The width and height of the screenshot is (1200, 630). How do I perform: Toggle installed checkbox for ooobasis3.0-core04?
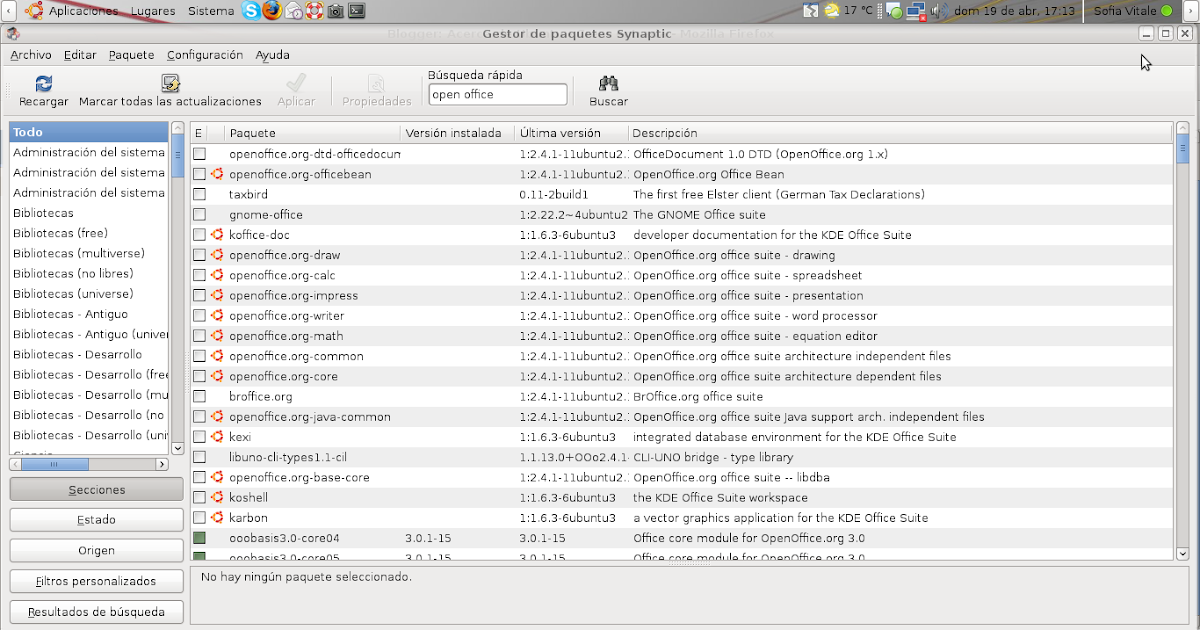coord(199,537)
